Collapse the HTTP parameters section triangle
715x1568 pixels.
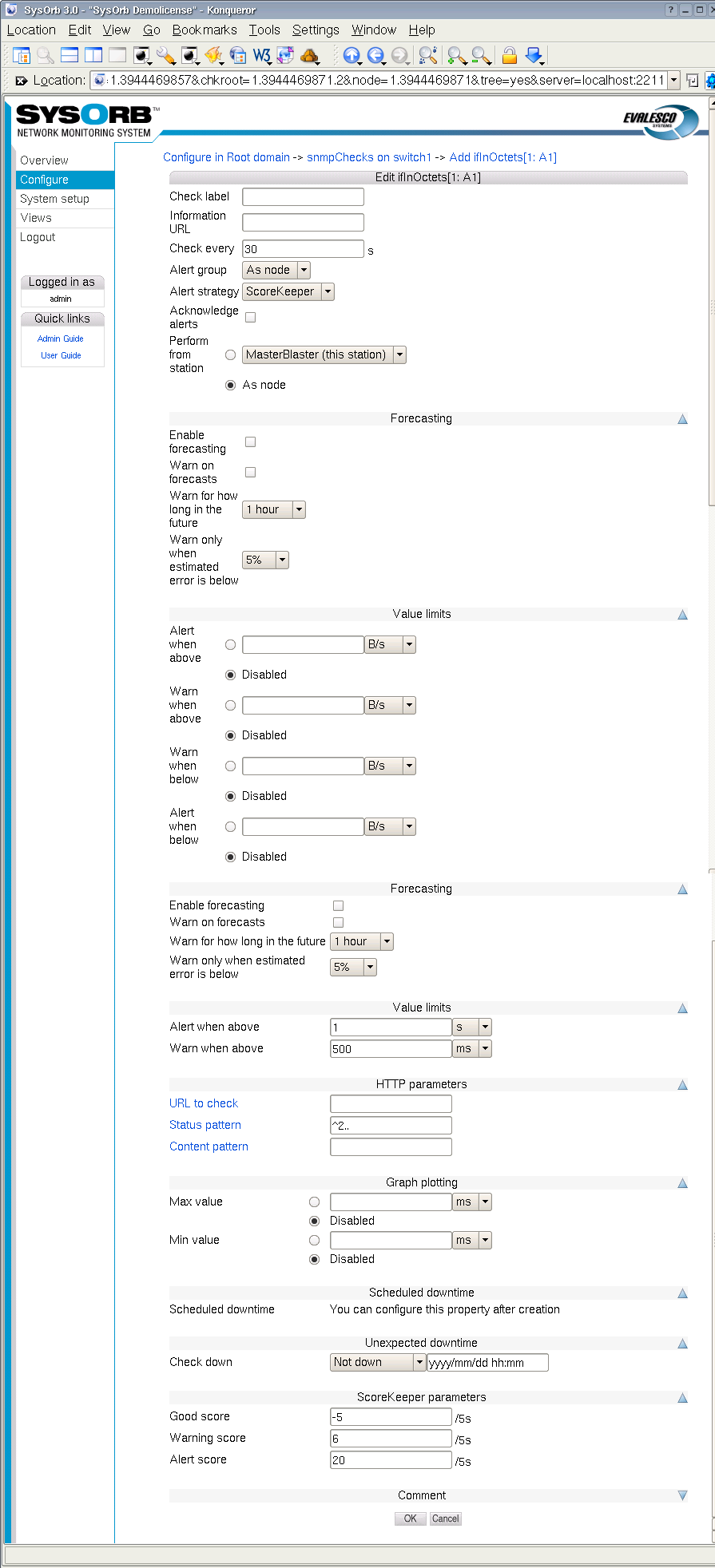click(683, 1085)
